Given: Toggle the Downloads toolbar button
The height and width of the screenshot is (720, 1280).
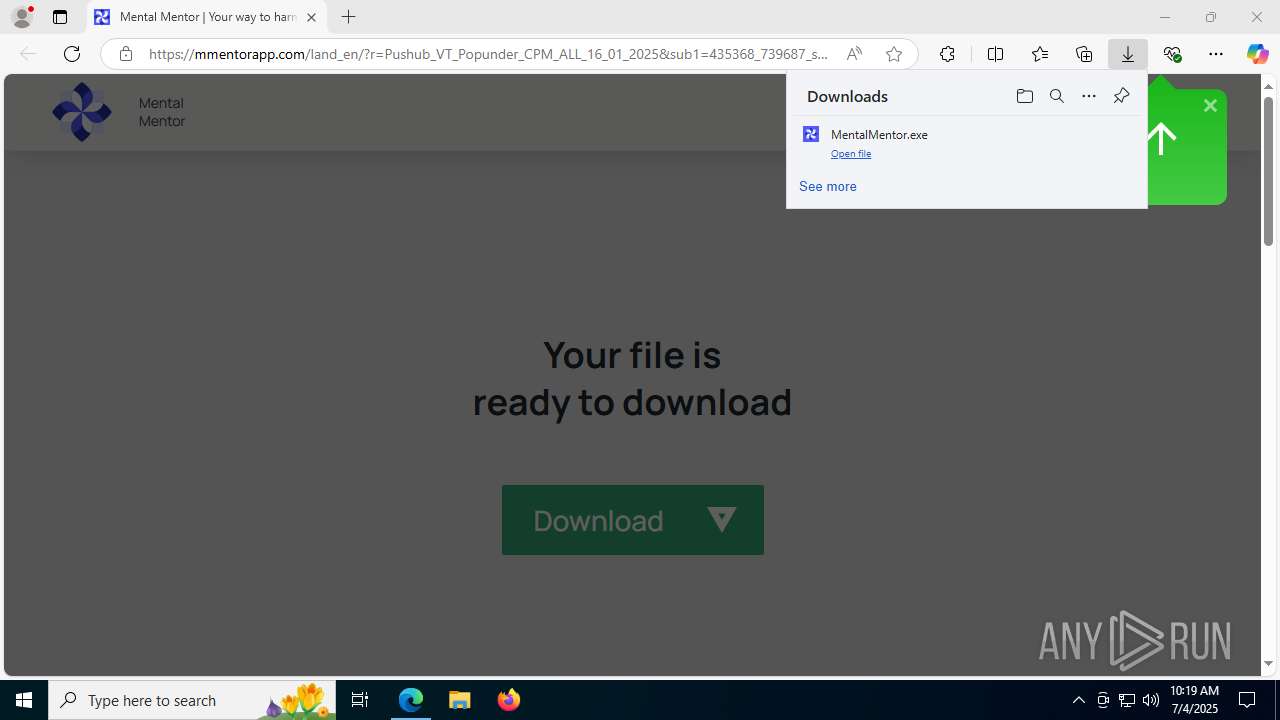Looking at the screenshot, I should (1128, 54).
